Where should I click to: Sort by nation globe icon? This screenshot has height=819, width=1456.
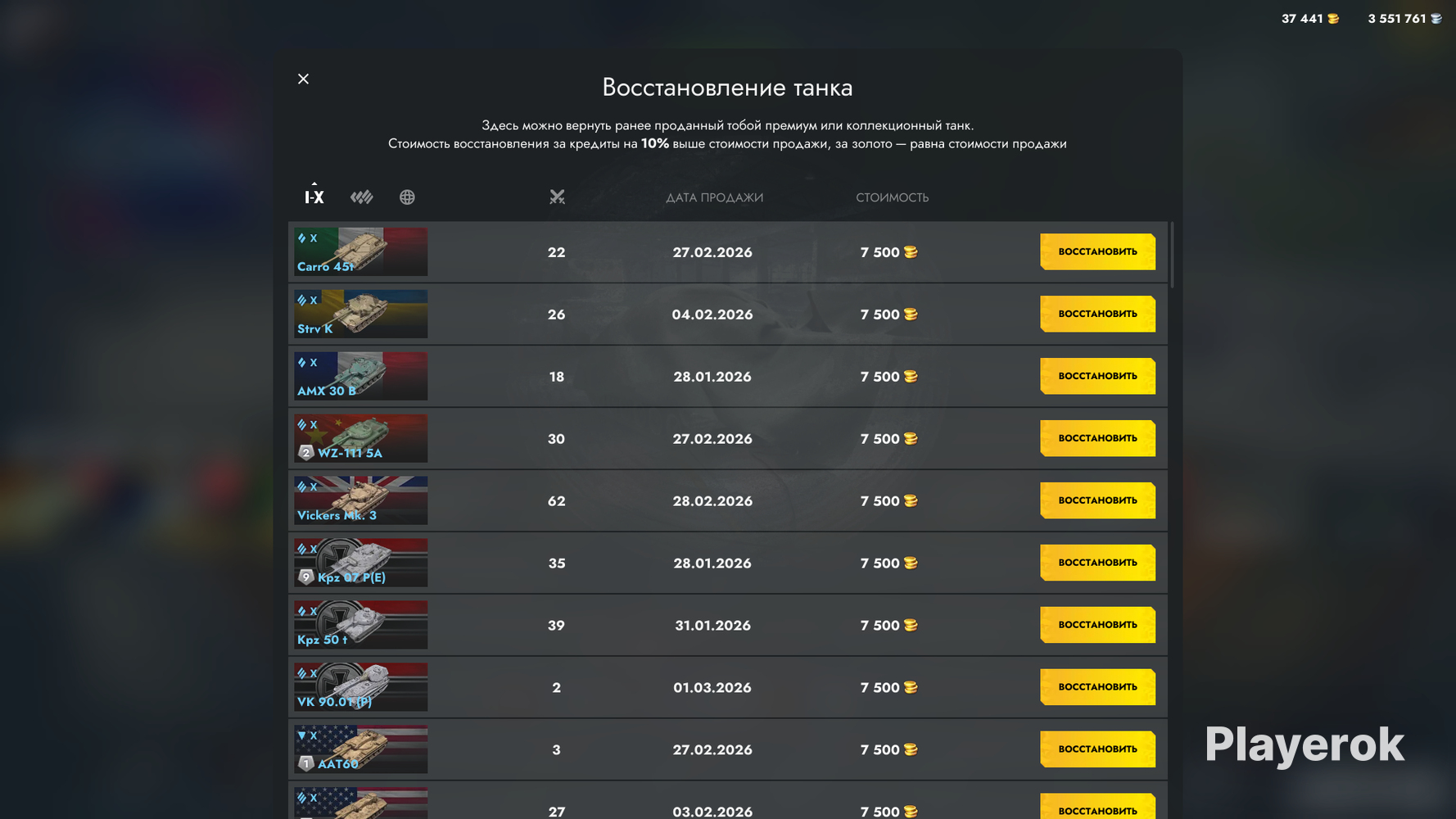[407, 197]
